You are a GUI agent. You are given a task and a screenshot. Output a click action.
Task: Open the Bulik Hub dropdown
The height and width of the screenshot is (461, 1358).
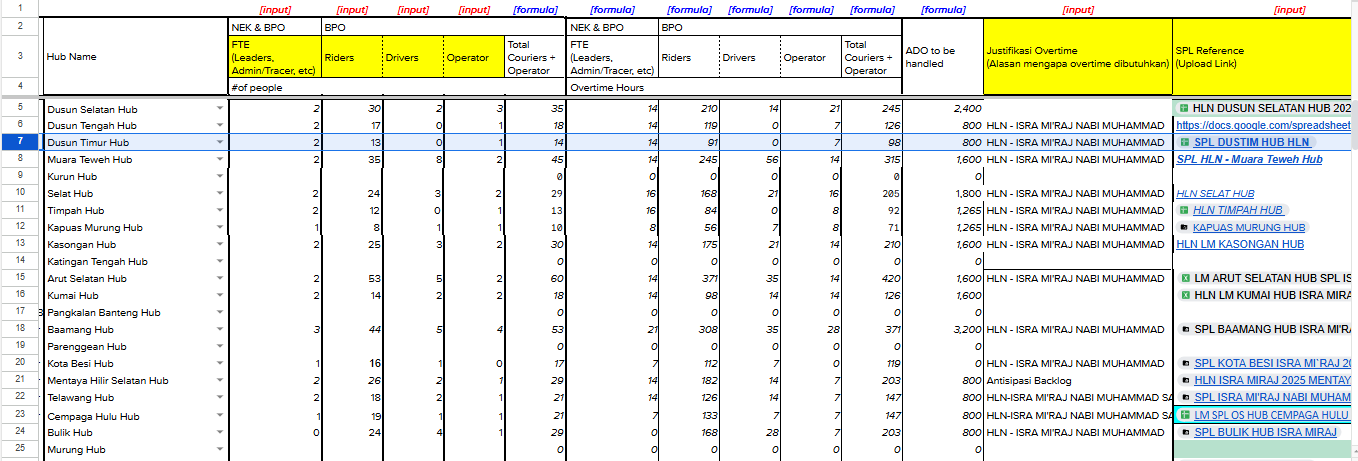pyautogui.click(x=219, y=433)
